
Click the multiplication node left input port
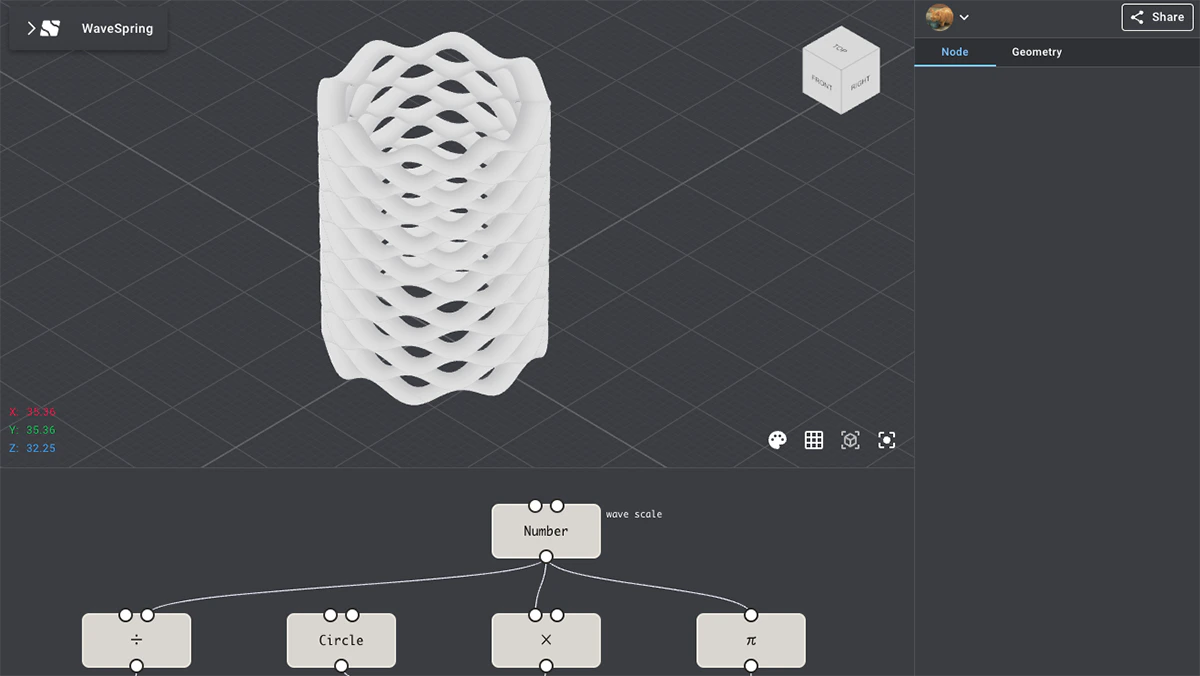535,615
